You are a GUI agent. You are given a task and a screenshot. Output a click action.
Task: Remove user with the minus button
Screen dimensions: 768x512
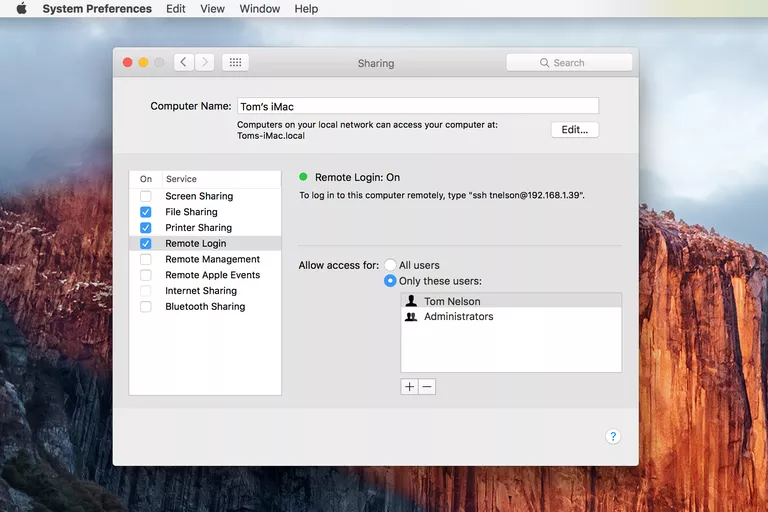pyautogui.click(x=427, y=387)
